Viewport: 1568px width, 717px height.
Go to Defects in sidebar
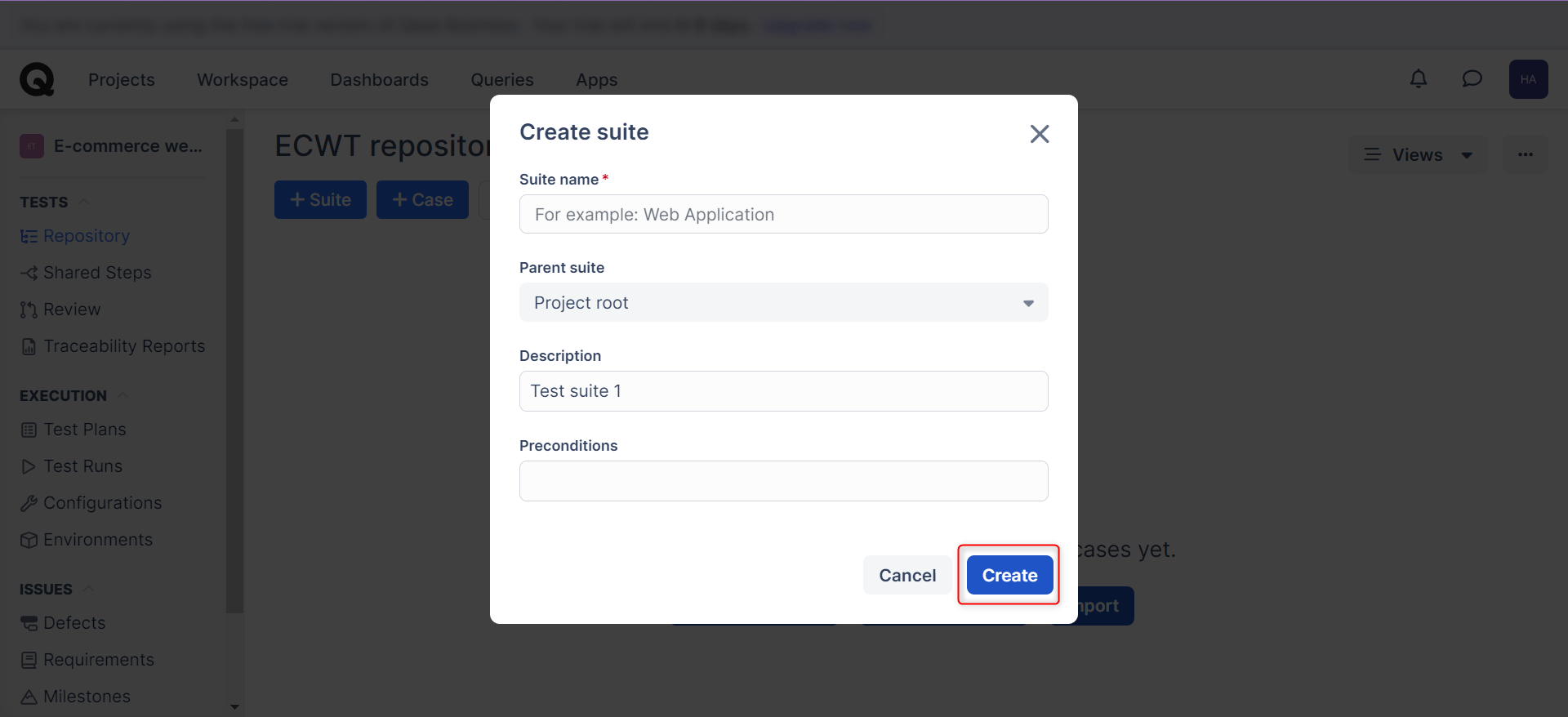click(x=73, y=623)
